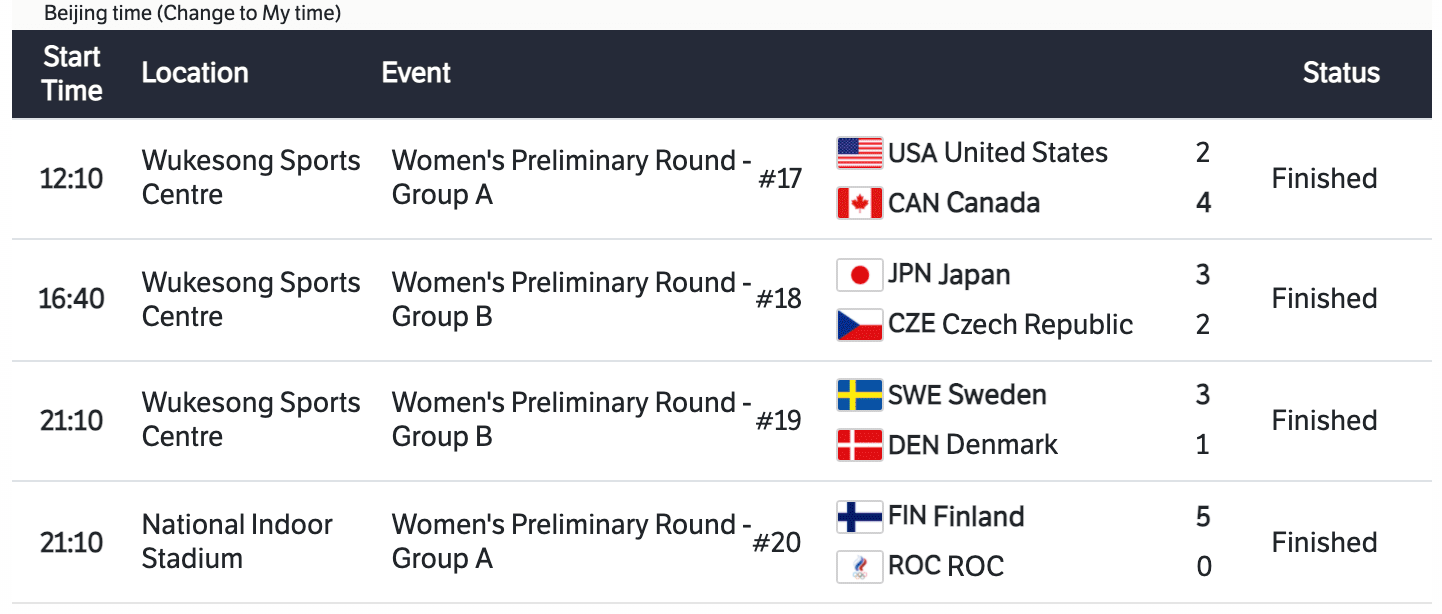Click the Finland flag icon

859,517
